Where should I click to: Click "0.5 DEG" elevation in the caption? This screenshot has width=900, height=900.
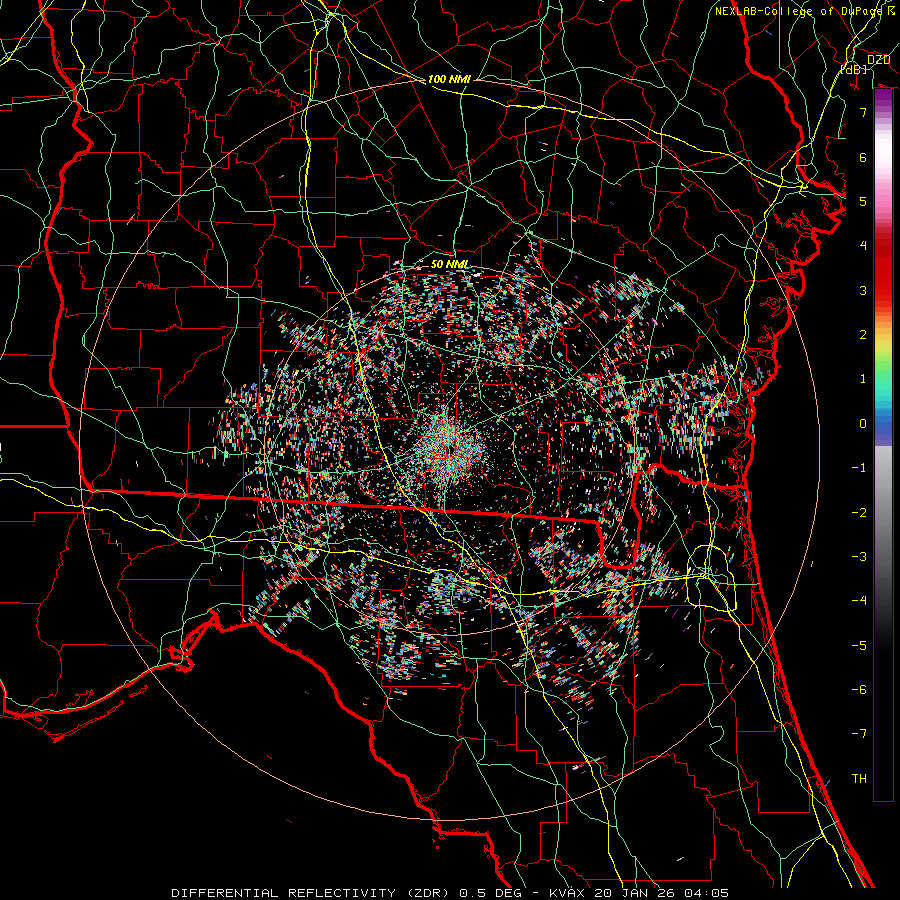point(490,893)
